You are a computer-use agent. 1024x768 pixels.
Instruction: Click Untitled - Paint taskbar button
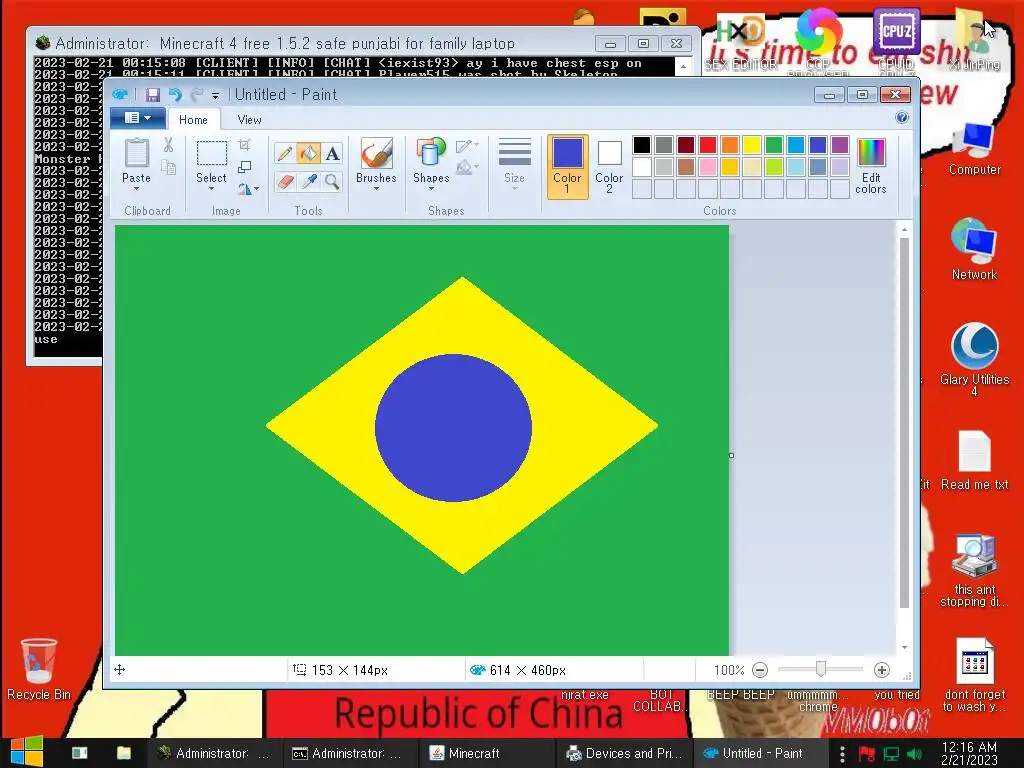click(x=759, y=753)
